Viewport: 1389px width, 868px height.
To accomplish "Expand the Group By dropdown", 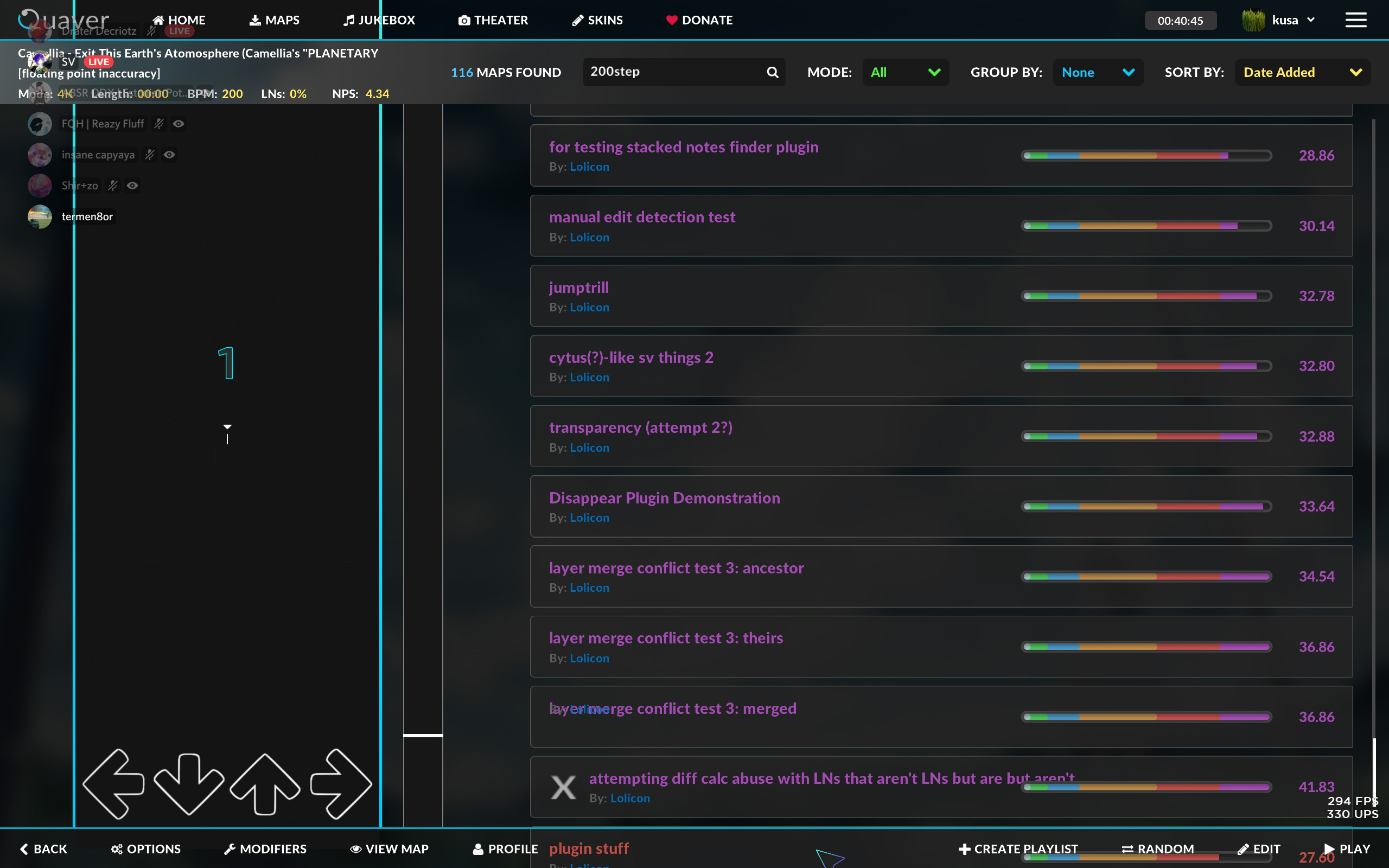I will [1097, 72].
